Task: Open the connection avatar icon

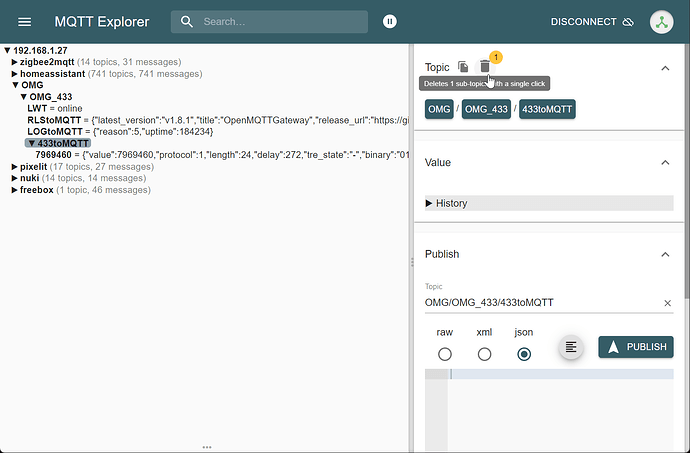Action: [x=661, y=22]
